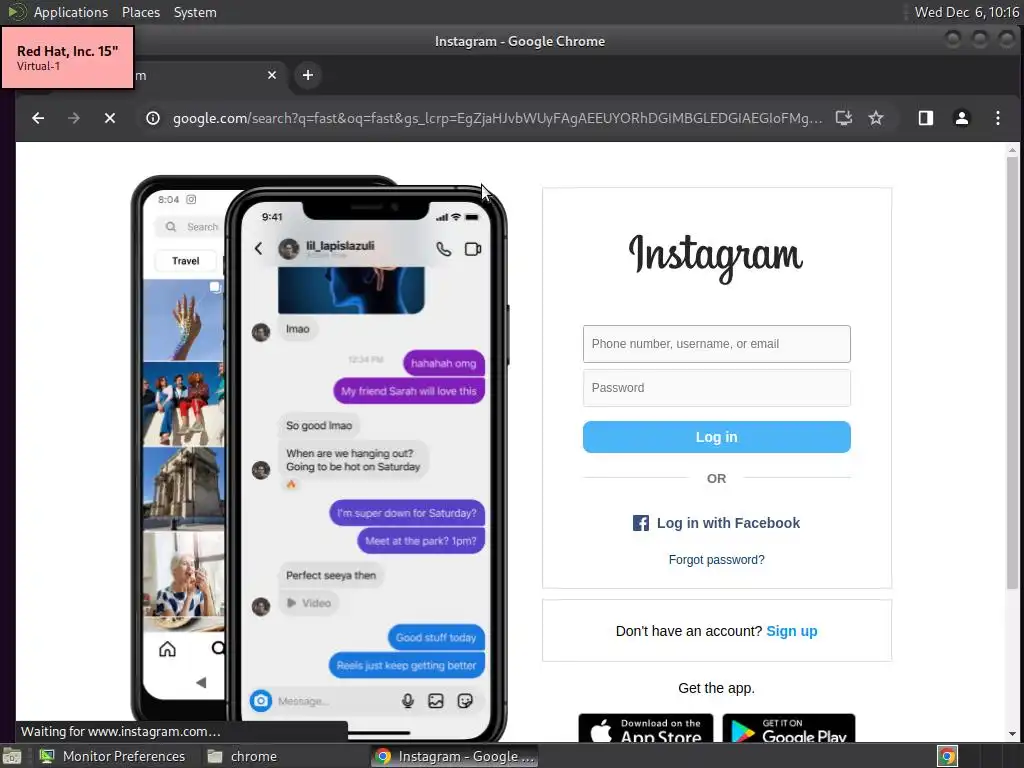
Task: Toggle the Chrome side panel icon
Action: (x=925, y=118)
